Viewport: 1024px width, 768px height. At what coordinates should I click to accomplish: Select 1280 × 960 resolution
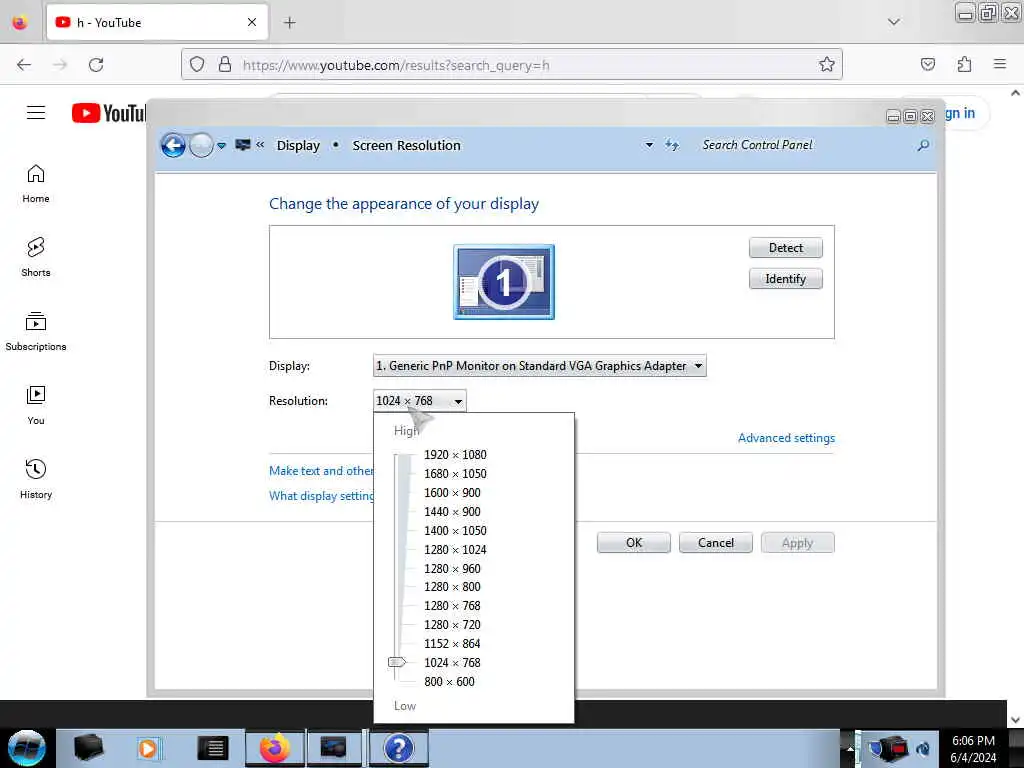click(x=452, y=568)
